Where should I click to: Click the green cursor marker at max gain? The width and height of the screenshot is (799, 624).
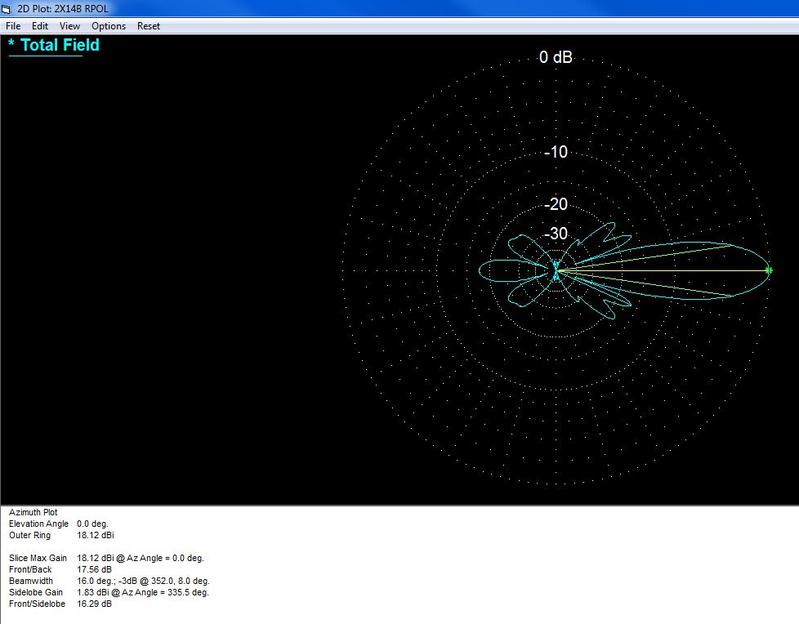[x=769, y=270]
